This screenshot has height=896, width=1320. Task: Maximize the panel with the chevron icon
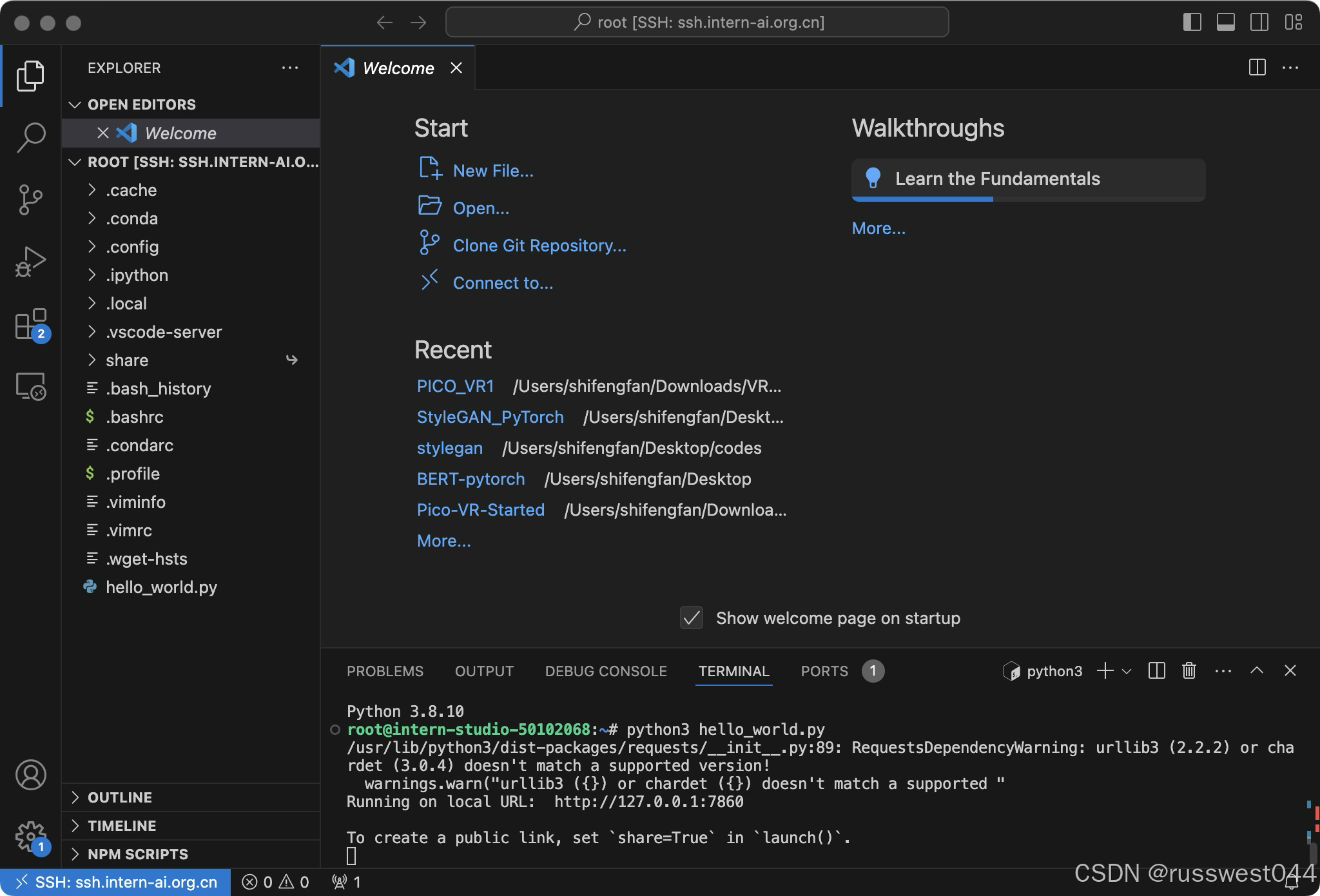pos(1256,671)
